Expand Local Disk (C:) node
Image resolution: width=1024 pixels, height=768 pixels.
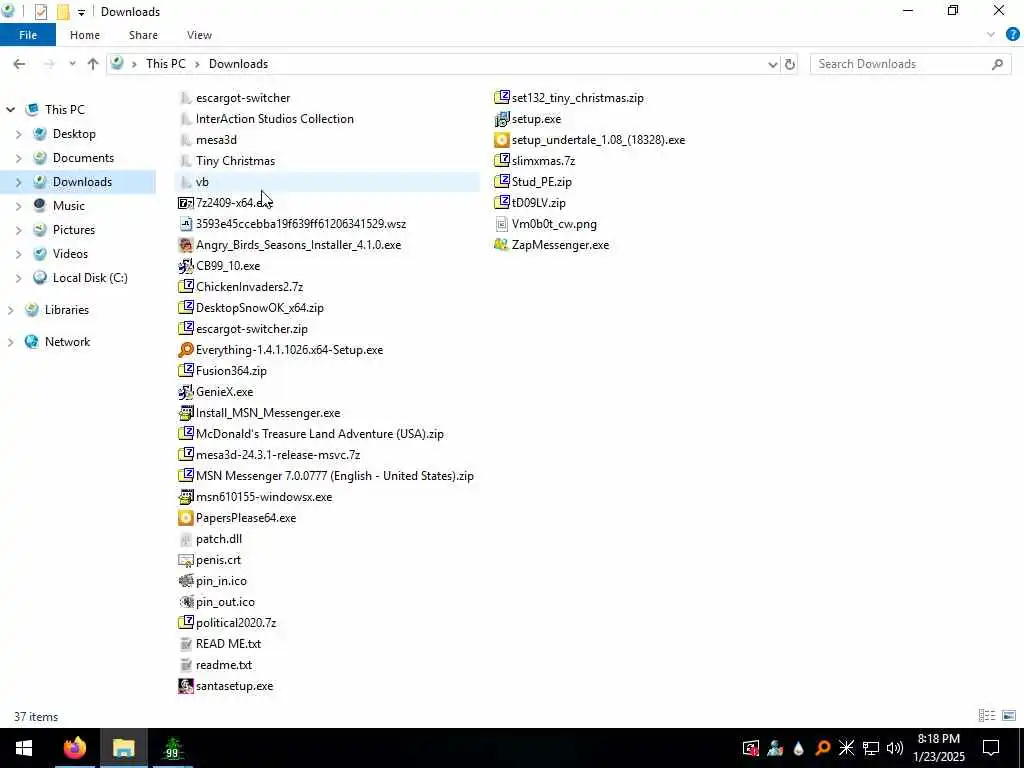coord(18,278)
